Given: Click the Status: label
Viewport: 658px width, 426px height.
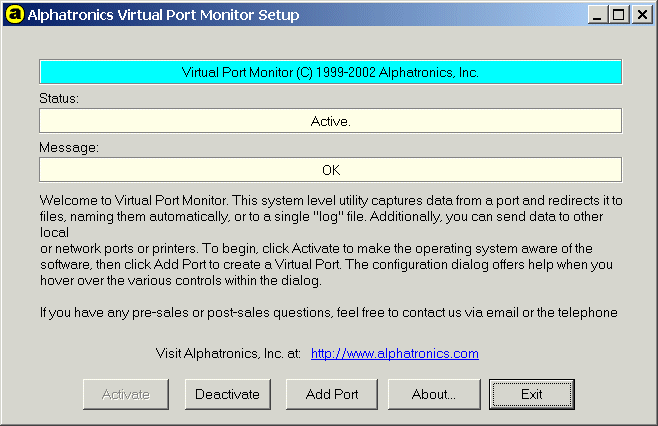Looking at the screenshot, I should pos(59,99).
